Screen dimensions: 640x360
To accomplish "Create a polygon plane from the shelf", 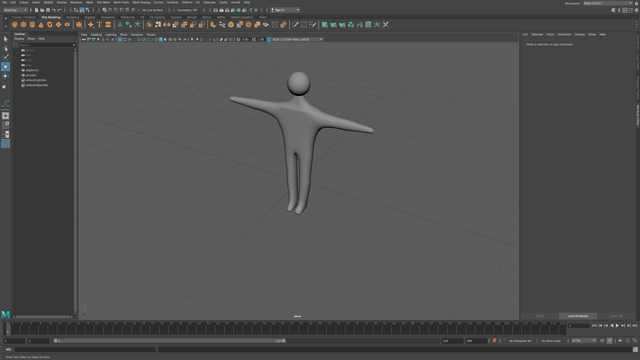I will pyautogui.click(x=58, y=25).
